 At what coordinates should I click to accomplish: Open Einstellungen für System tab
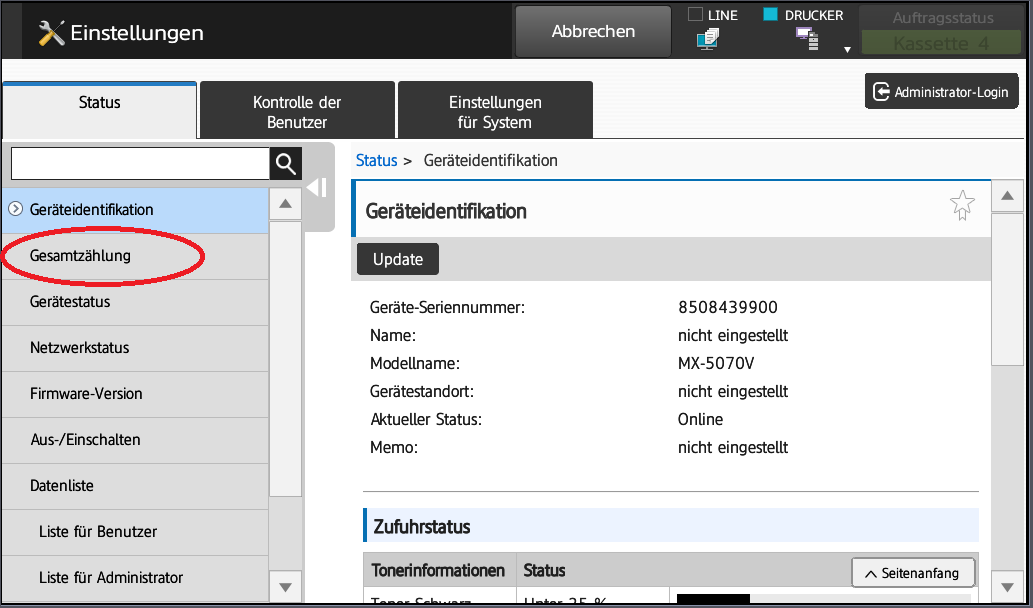click(x=495, y=111)
